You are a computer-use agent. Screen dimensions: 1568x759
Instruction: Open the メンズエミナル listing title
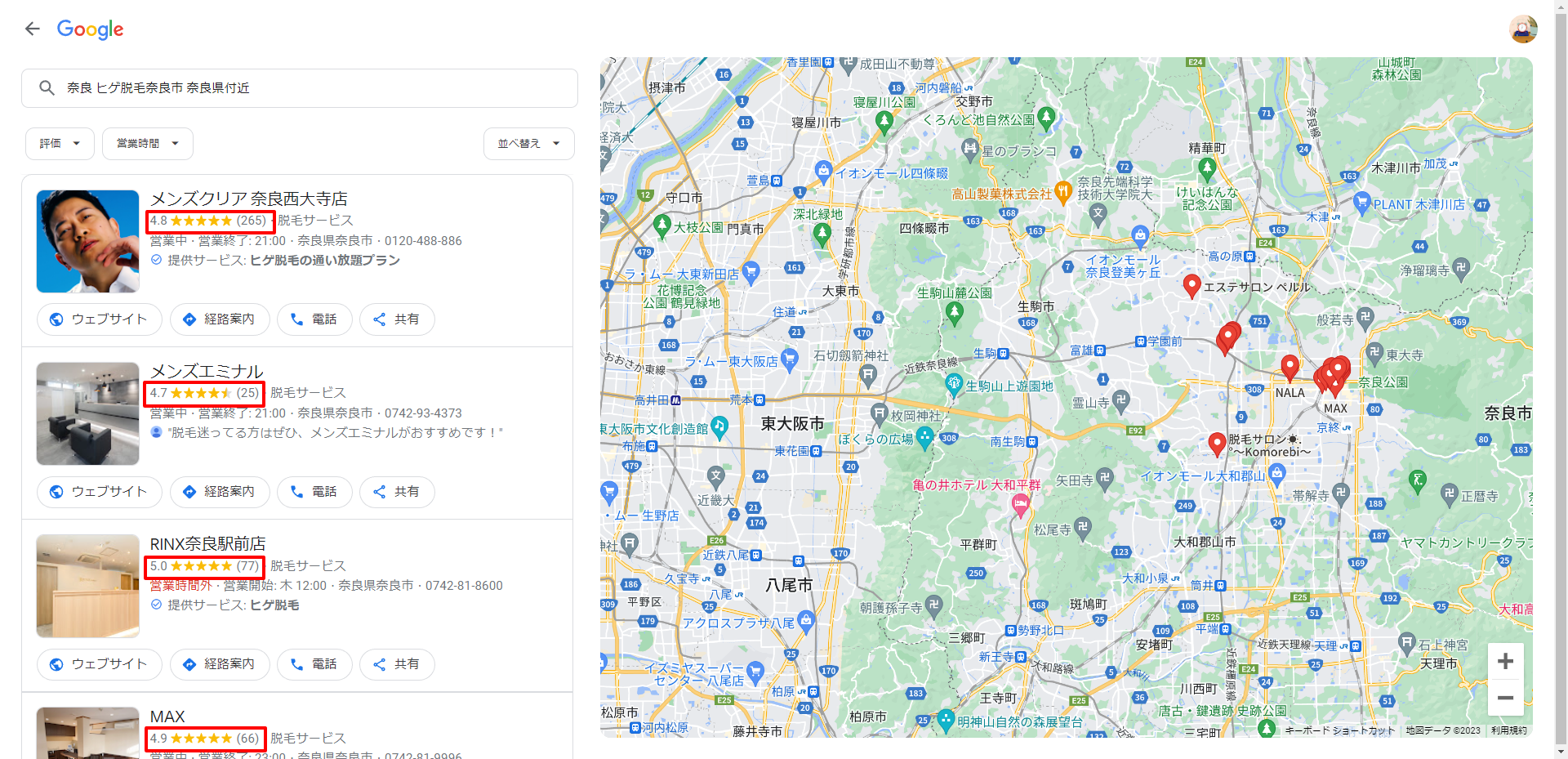[207, 372]
